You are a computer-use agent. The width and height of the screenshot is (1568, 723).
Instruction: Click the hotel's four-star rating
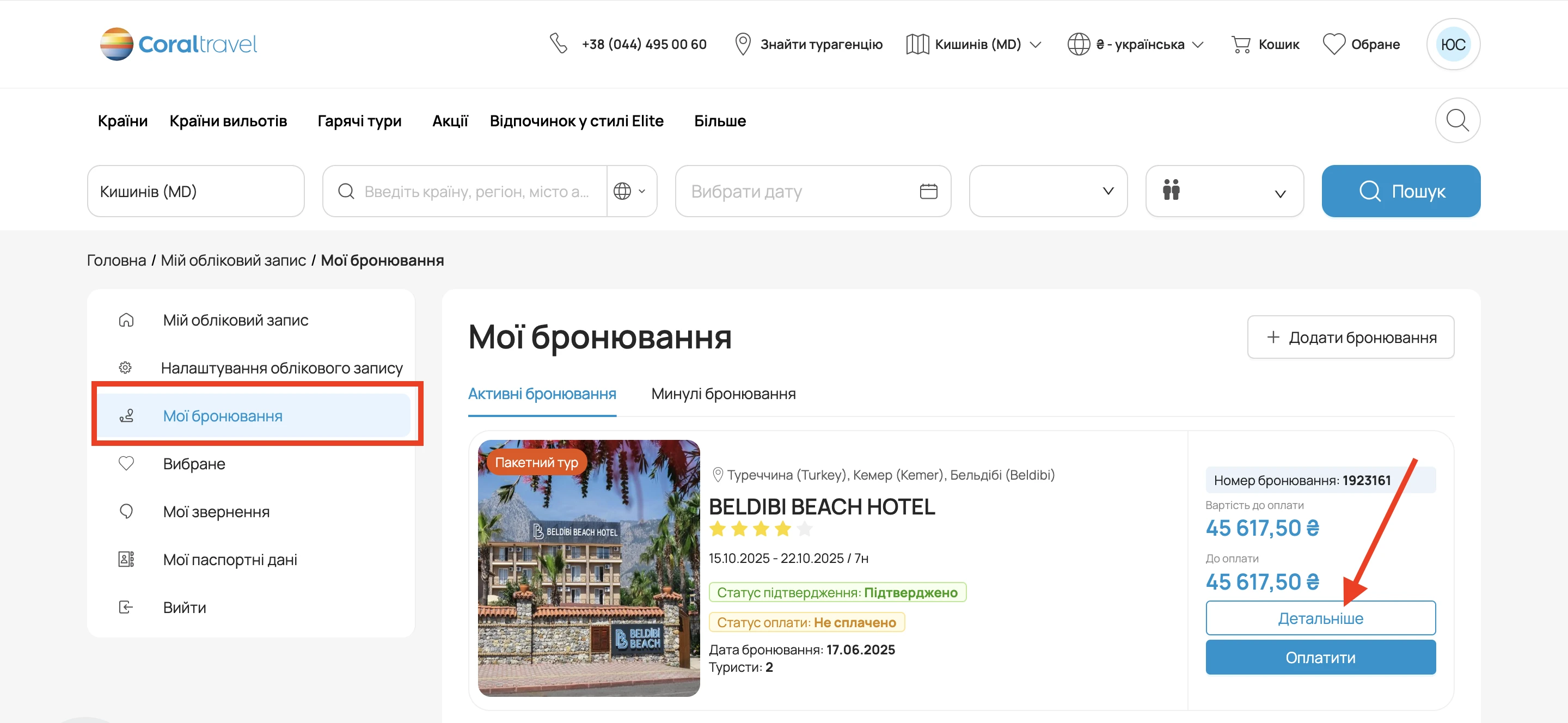[x=761, y=529]
